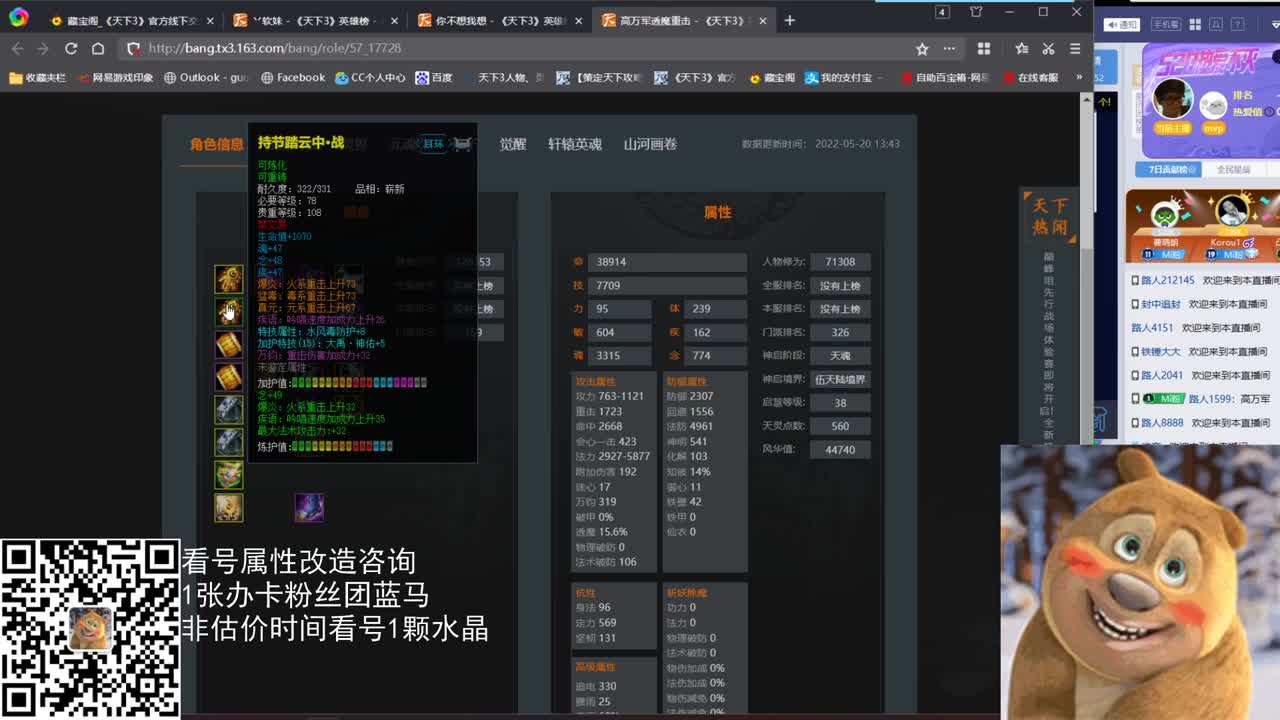Screen dimensions: 1280x720
Task: Toggle the bookmark star in address bar
Action: (x=922, y=47)
